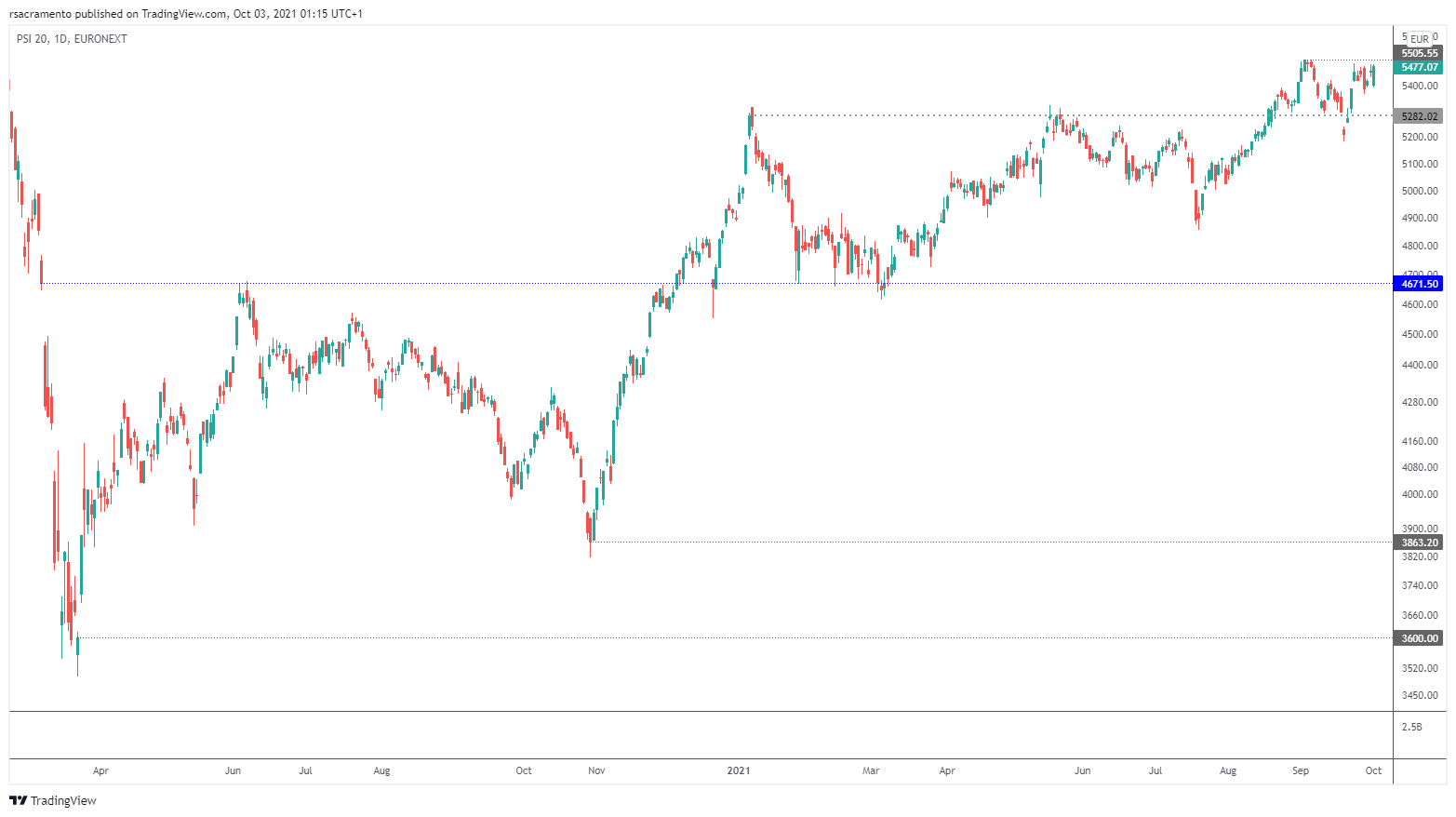
Task: Click the rsacramento published header text
Action: coord(186,14)
